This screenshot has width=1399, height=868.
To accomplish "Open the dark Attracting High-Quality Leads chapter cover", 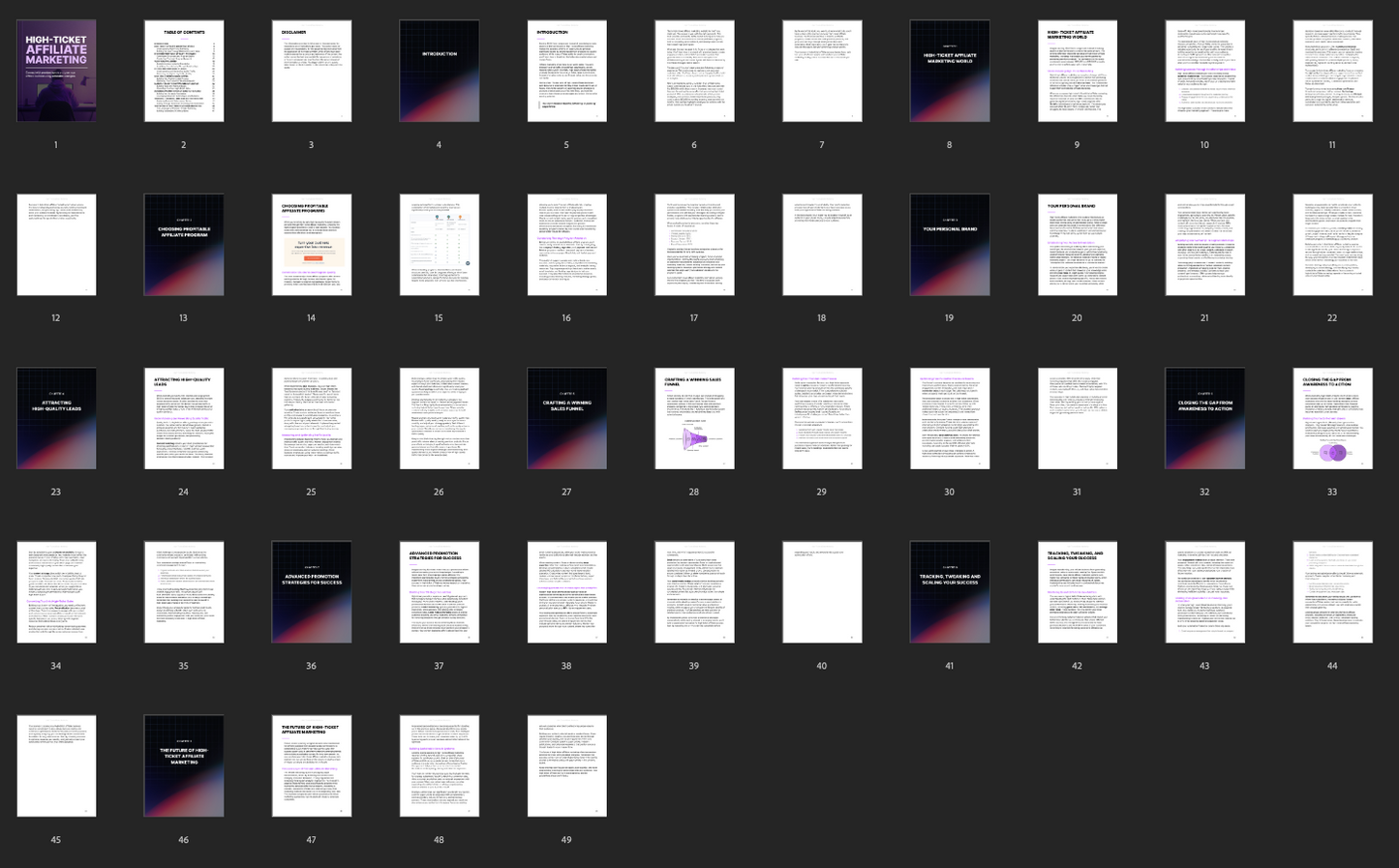I will pyautogui.click(x=56, y=418).
